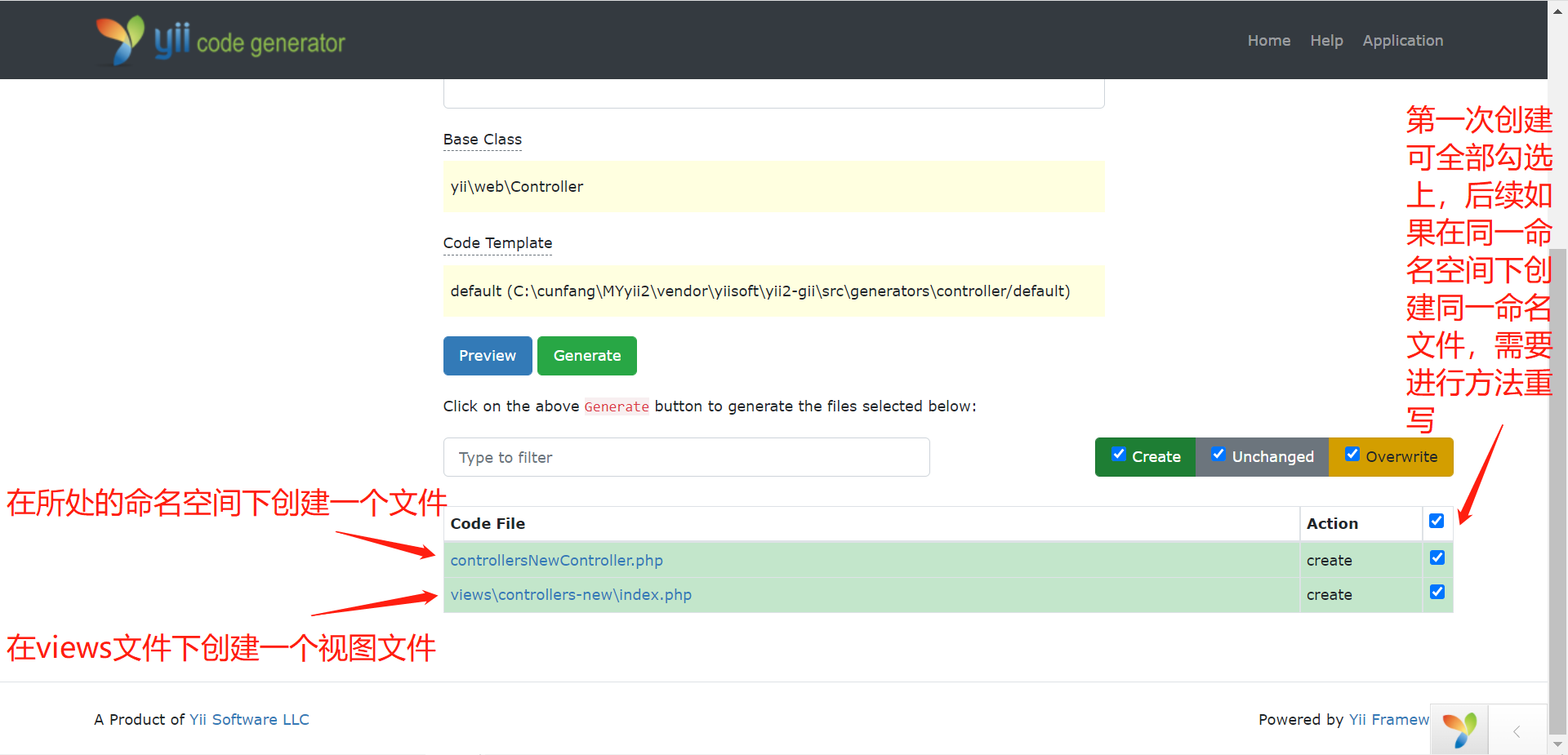
Task: Click the Action column header
Action: pyautogui.click(x=1332, y=524)
